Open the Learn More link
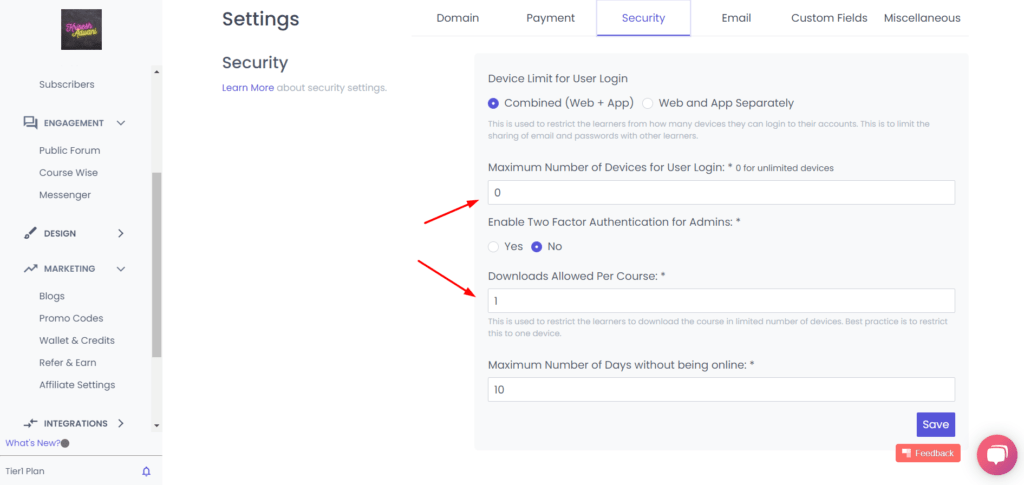This screenshot has width=1024, height=485. click(248, 88)
